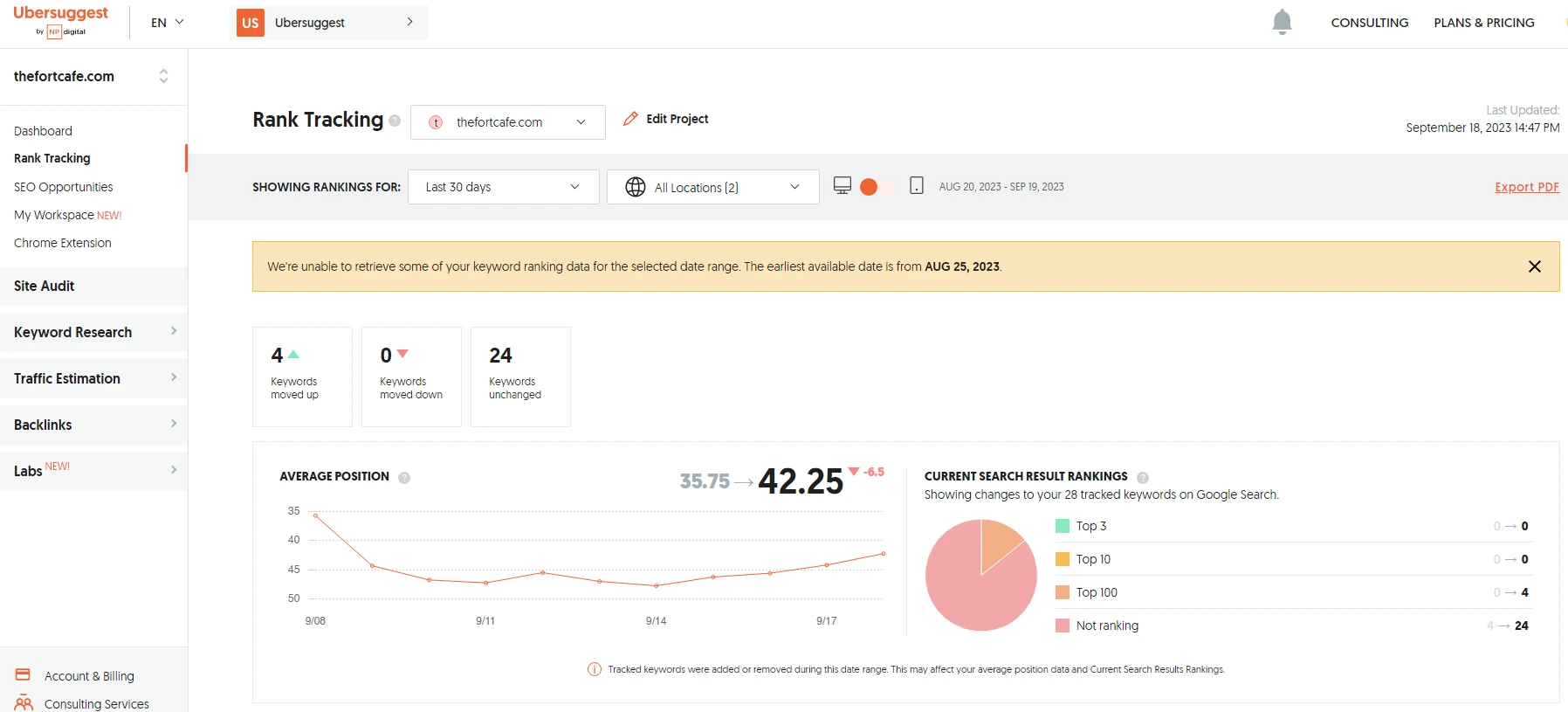
Task: Click the pencil icon beside Edit Project
Action: coord(630,119)
